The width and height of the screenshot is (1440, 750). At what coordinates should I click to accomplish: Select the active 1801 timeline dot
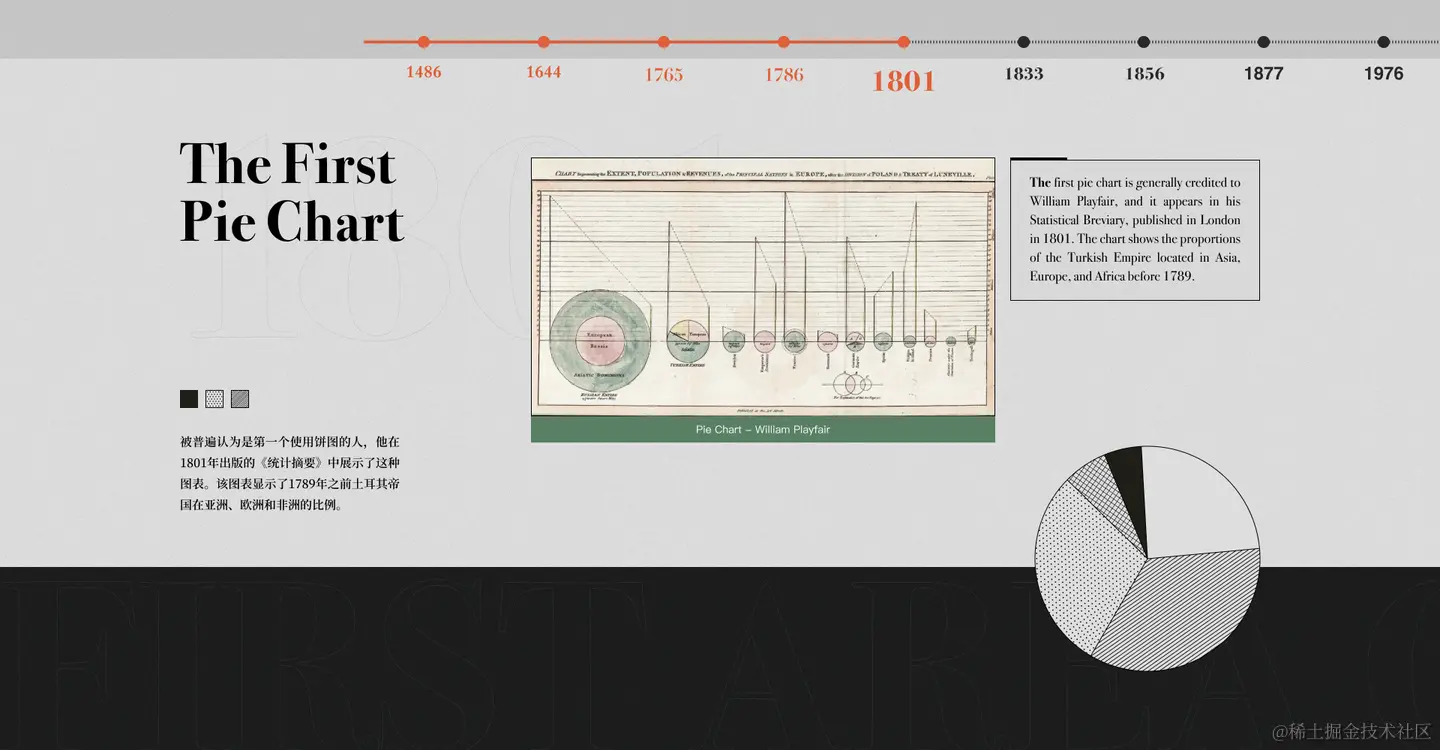coord(904,42)
